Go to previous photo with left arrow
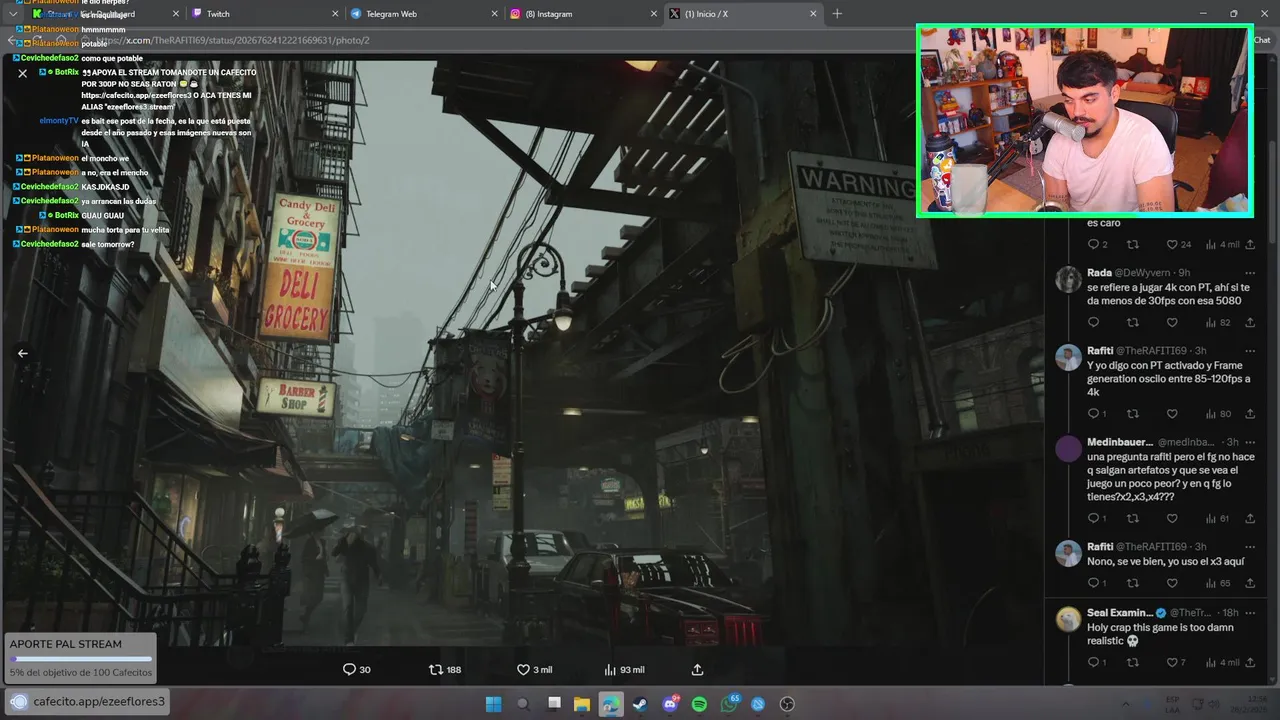This screenshot has width=1280, height=720. pyautogui.click(x=22, y=353)
